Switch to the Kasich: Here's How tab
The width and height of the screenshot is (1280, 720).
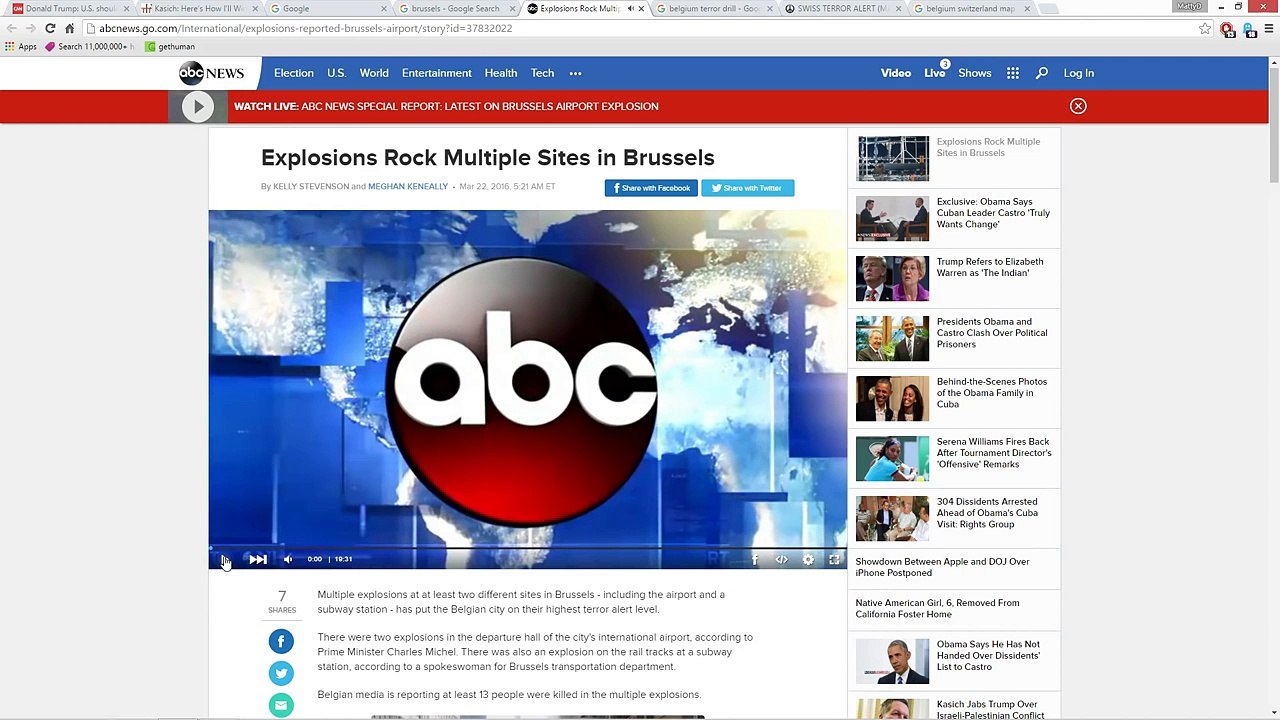coord(197,9)
